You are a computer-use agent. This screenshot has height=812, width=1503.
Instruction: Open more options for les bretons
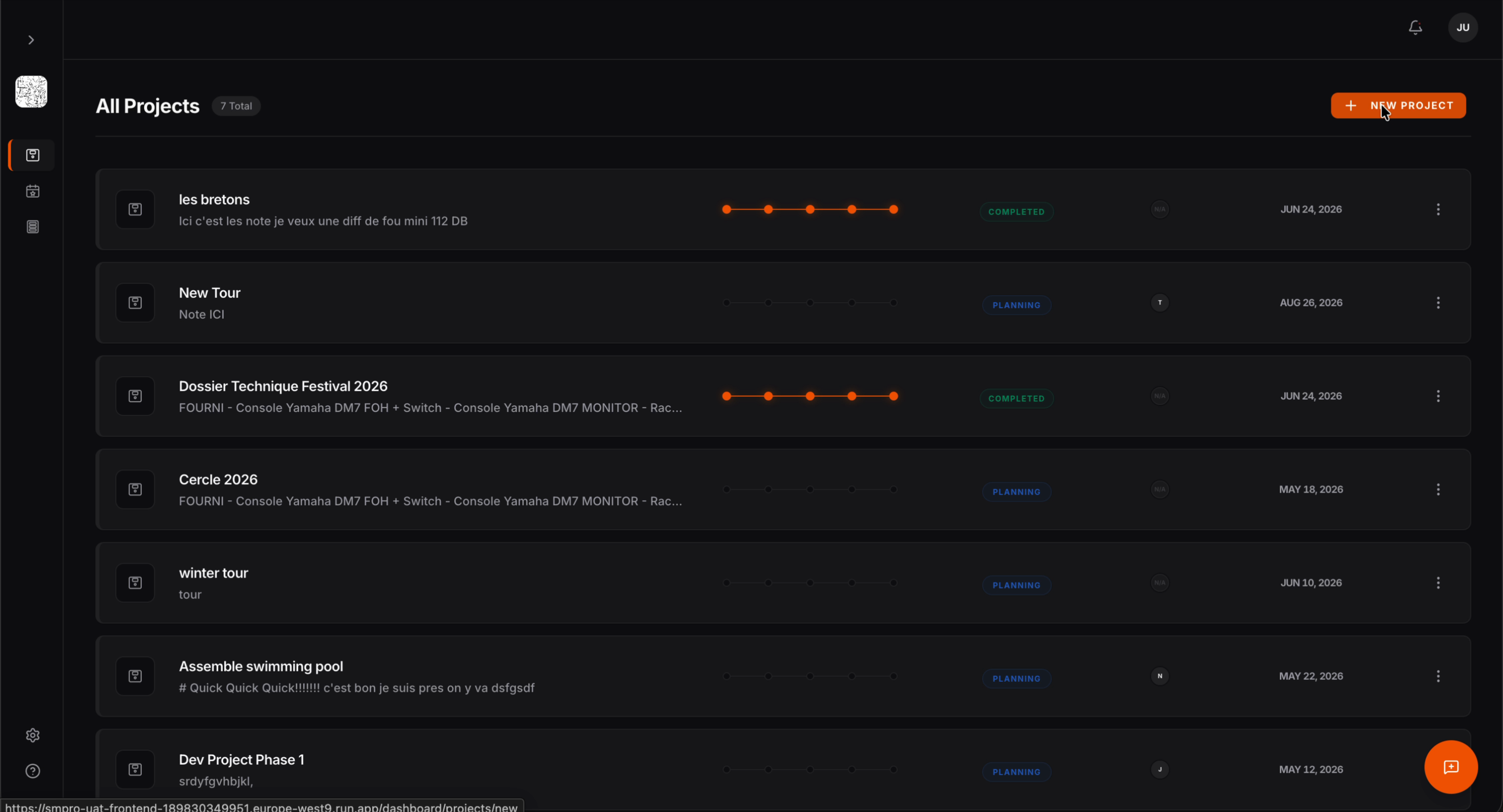click(x=1438, y=209)
